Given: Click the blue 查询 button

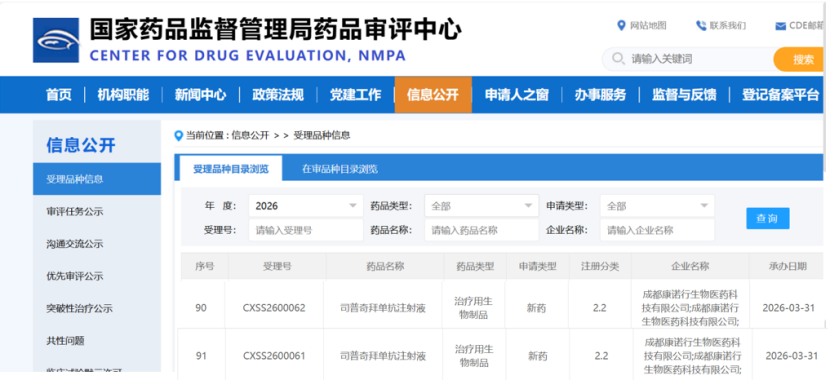Looking at the screenshot, I should click(768, 218).
